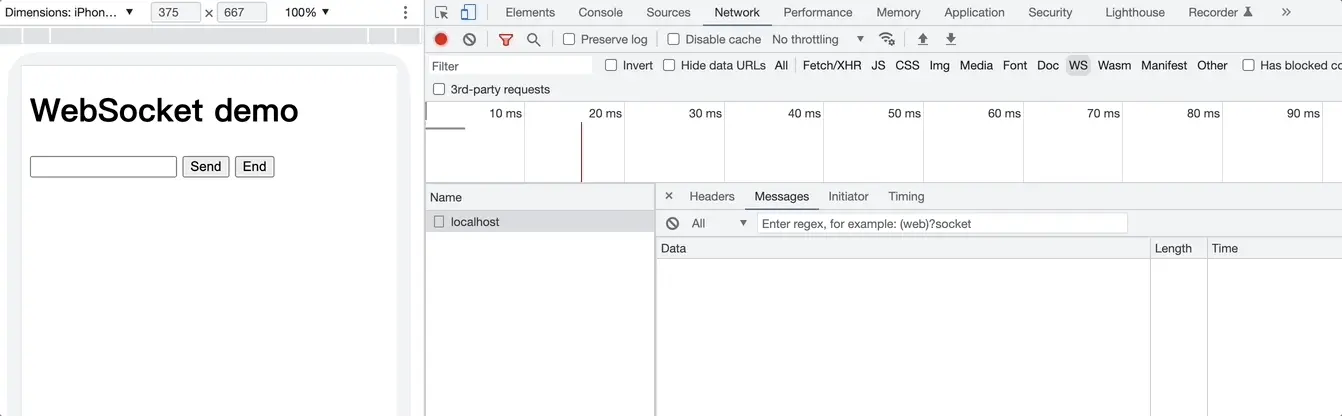Expand the device Dimensions dropdown
1342x416 pixels.
pos(70,12)
